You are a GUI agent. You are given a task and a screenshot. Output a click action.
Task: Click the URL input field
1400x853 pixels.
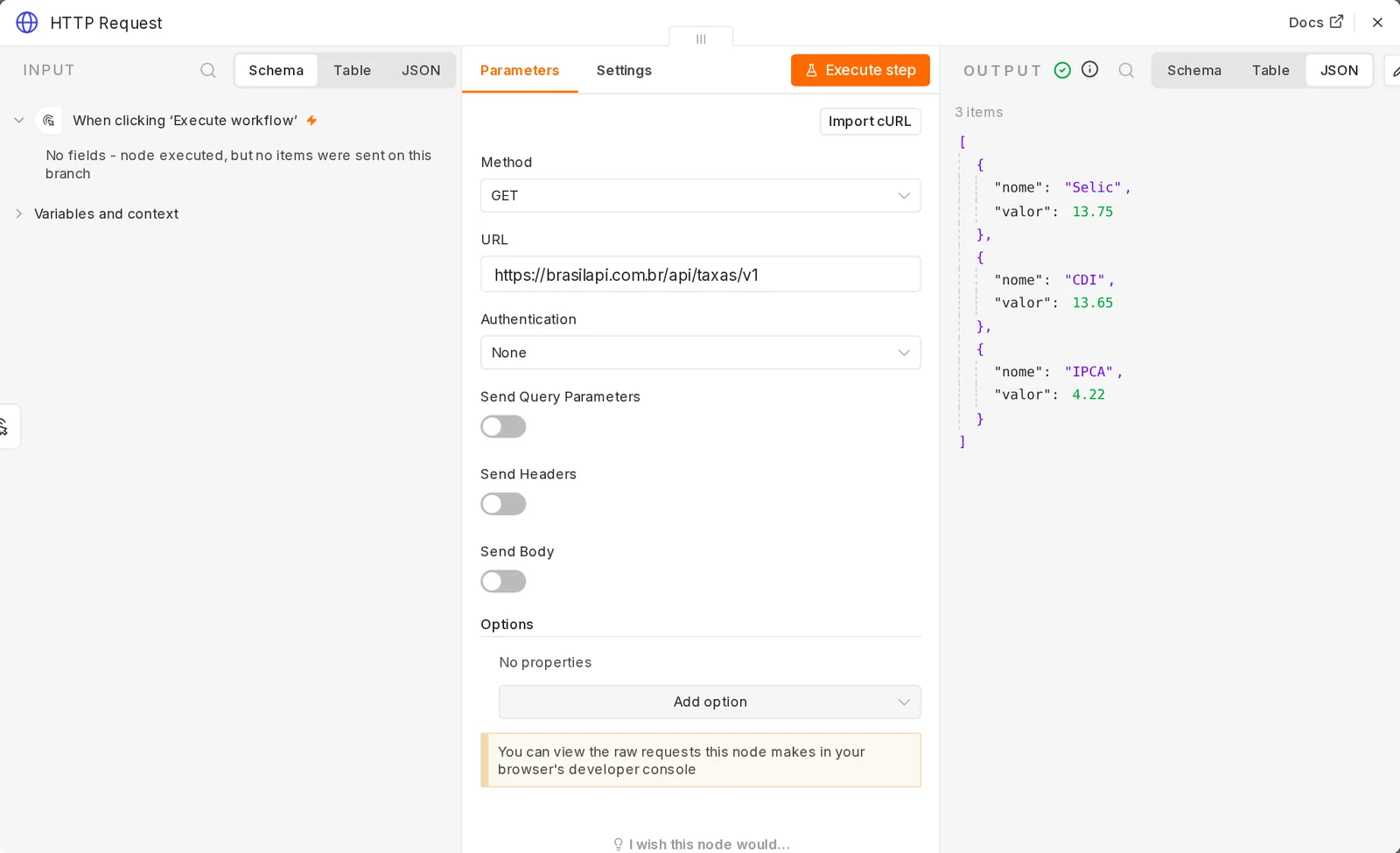coord(700,275)
